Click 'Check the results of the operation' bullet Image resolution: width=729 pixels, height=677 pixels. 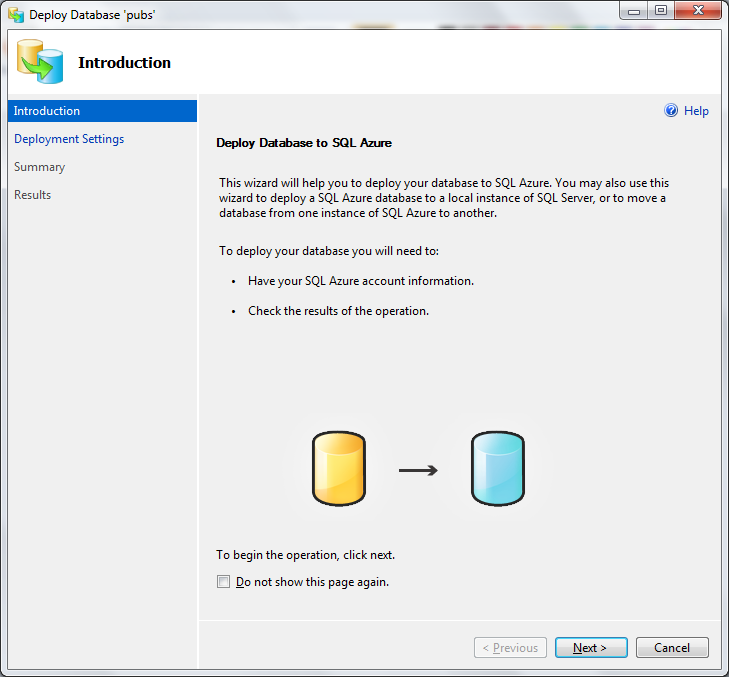(x=338, y=311)
